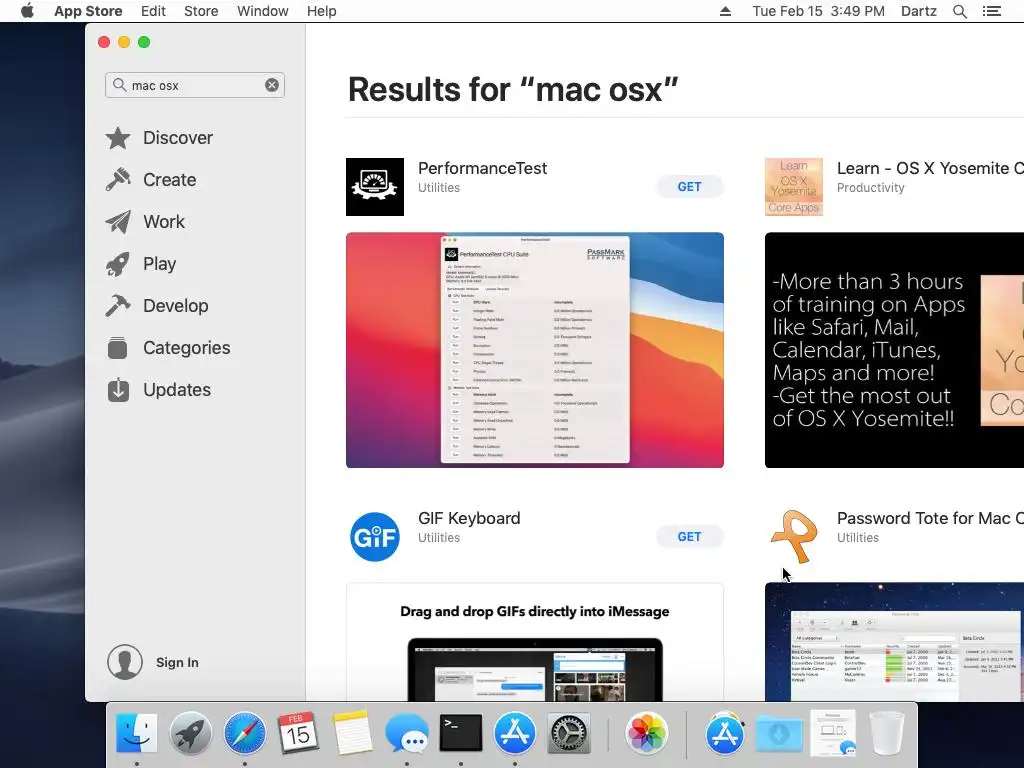
Task: Open the Password Tote screenshot preview
Action: (894, 642)
